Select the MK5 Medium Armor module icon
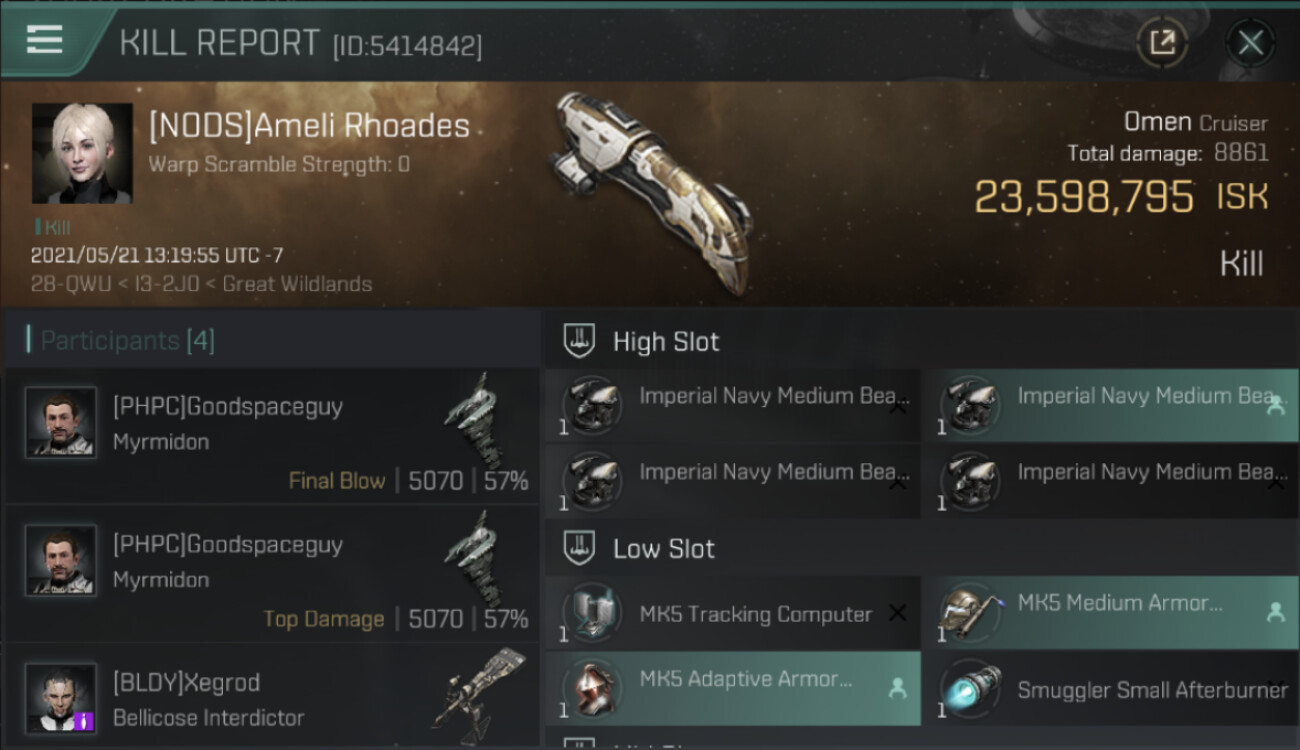Screen dimensions: 1300x750 (x=969, y=613)
